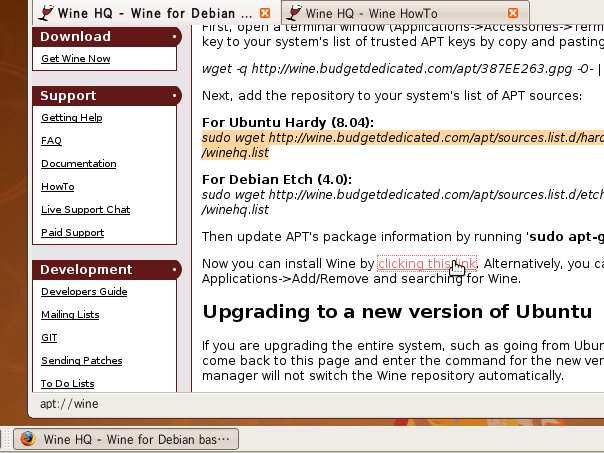Click the 'clicking this link' install link
The image size is (604, 453).
click(427, 263)
